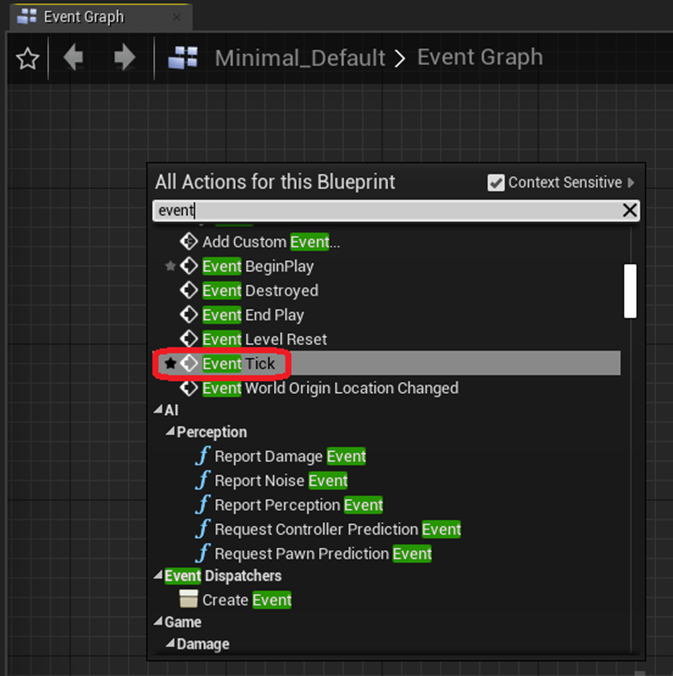Select Create Event action
This screenshot has height=676, width=673.
tap(247, 600)
